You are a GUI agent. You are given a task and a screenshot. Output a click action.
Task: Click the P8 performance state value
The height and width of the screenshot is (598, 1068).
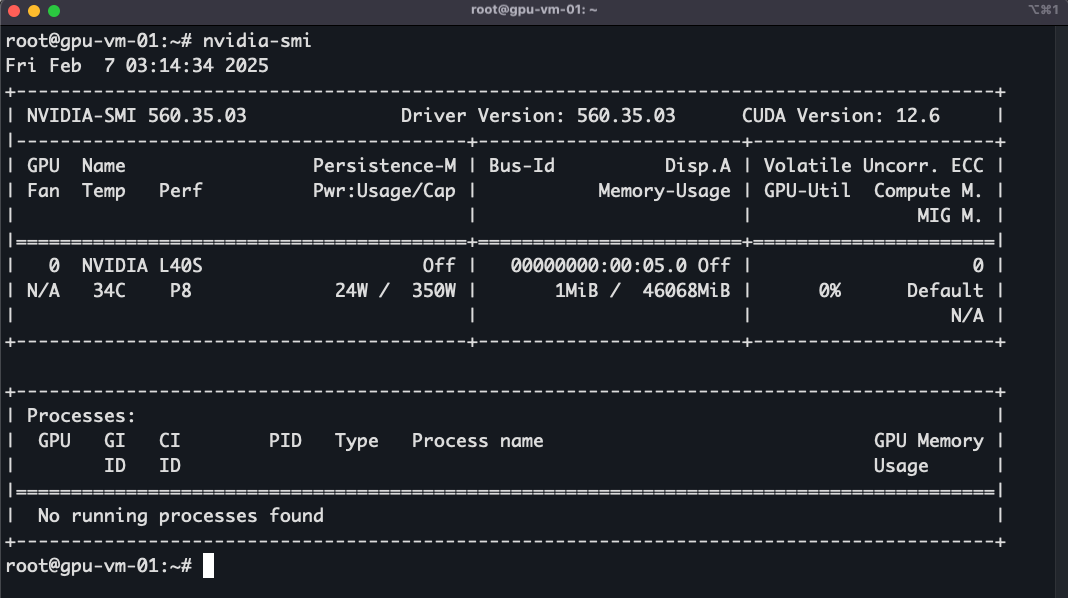point(180,291)
